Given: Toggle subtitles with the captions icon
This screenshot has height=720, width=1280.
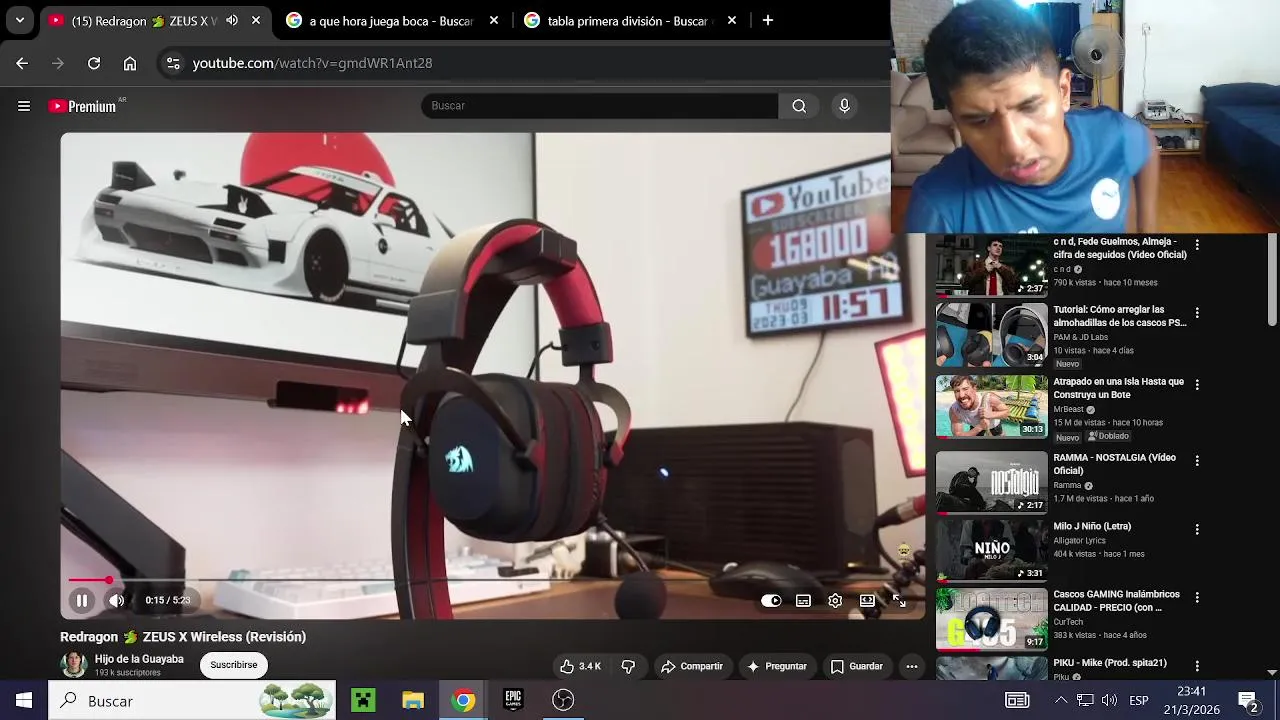Looking at the screenshot, I should click(x=803, y=601).
